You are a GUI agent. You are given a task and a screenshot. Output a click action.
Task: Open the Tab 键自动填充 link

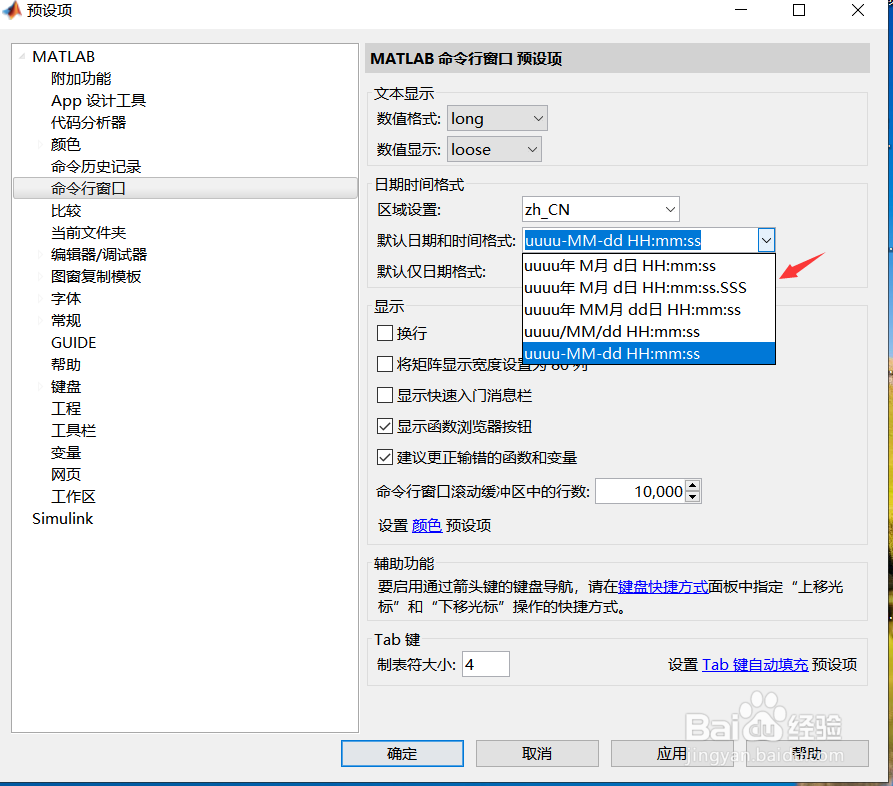pos(755,665)
